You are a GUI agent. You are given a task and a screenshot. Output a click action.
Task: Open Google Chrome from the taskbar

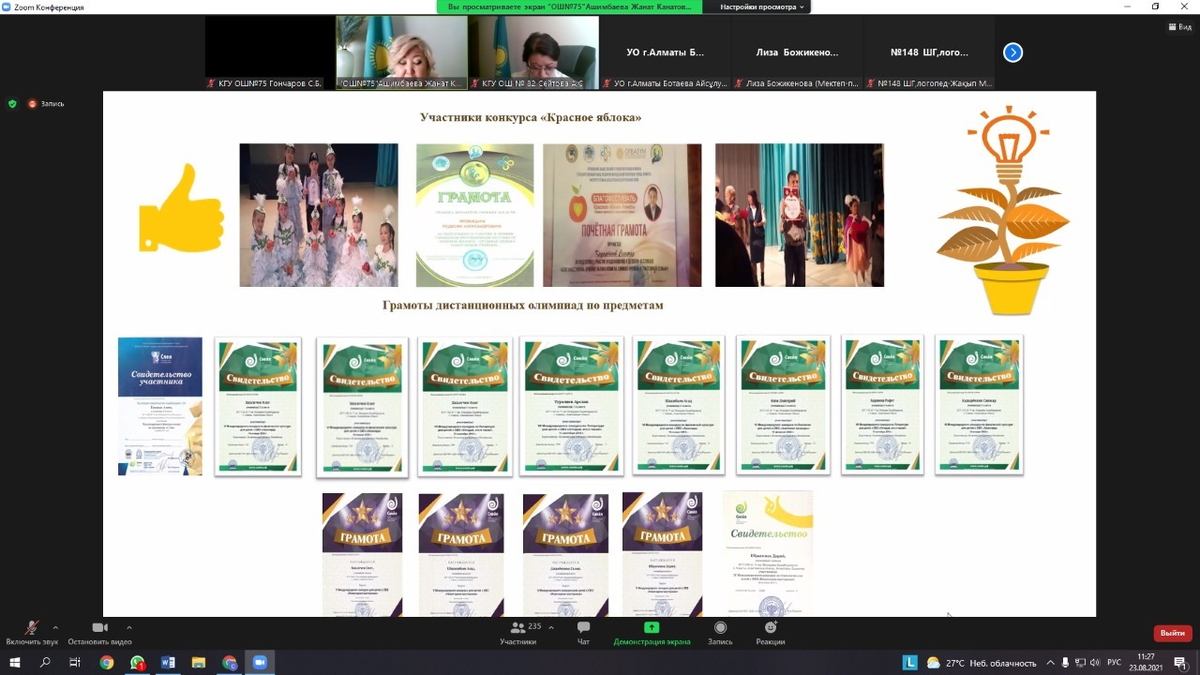(107, 662)
